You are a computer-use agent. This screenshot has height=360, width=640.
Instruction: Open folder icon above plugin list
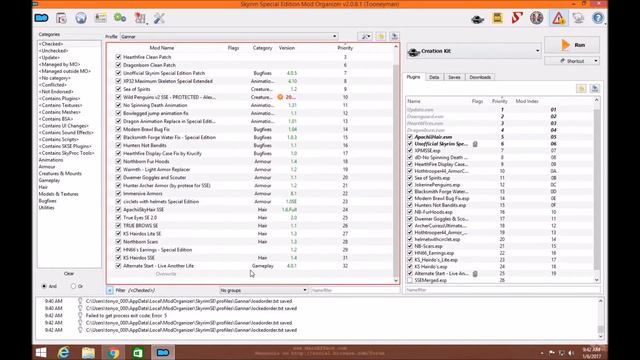pos(582,89)
